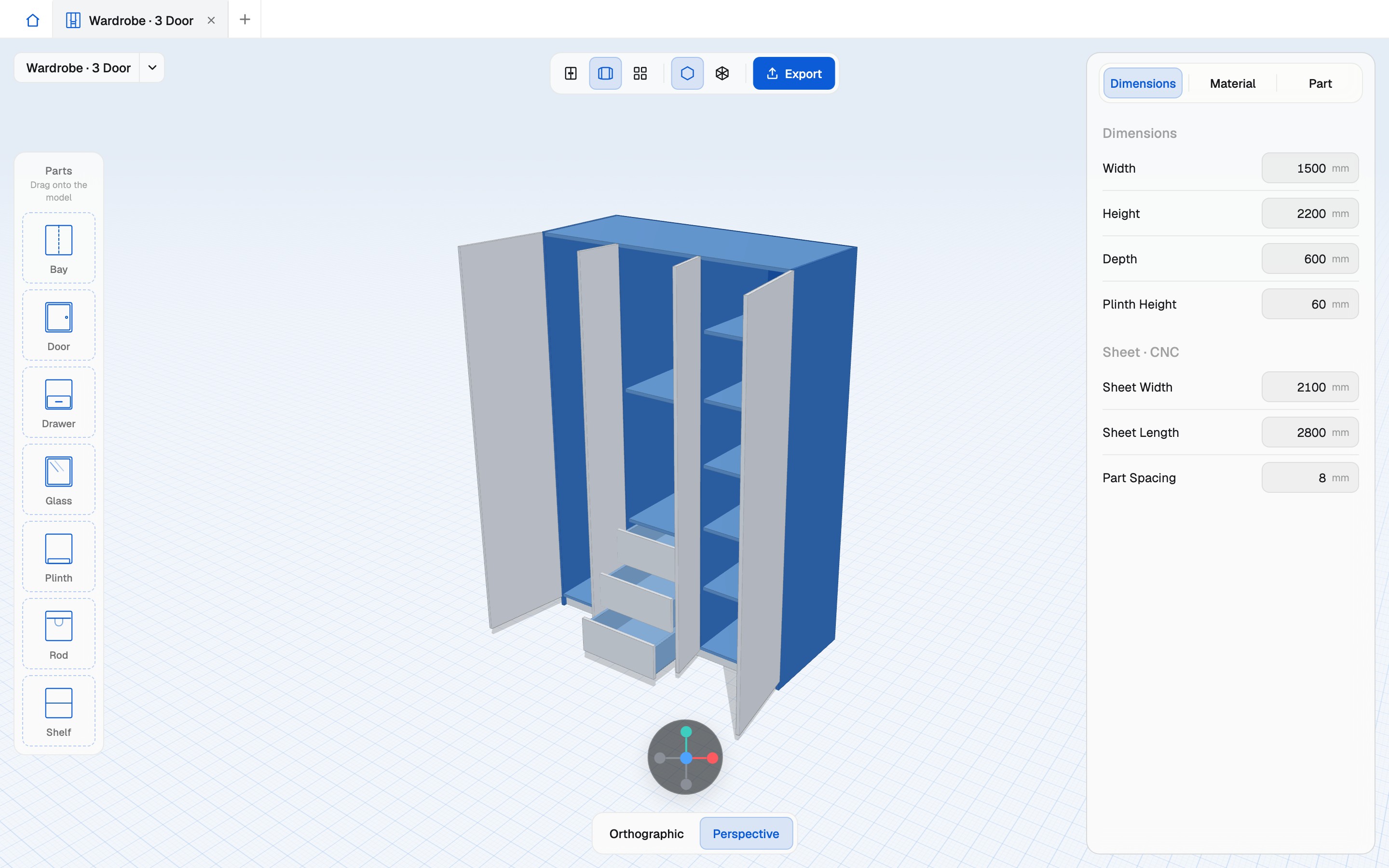Switch to Perspective projection
The image size is (1389, 868).
746,834
